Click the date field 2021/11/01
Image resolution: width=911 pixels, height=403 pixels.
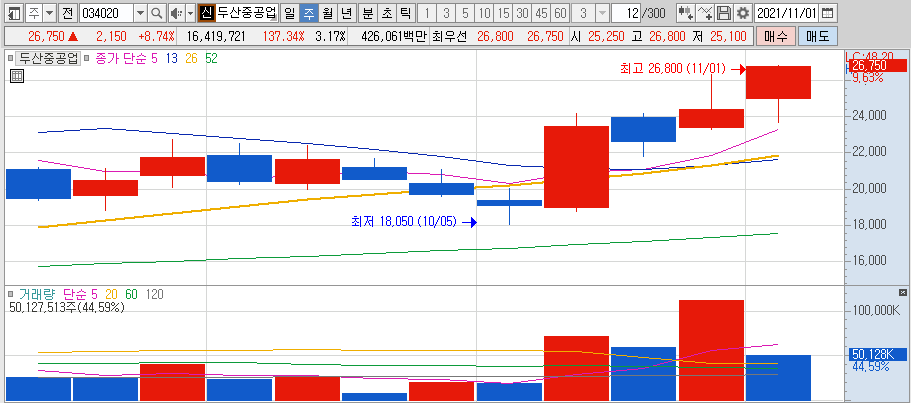tap(787, 12)
